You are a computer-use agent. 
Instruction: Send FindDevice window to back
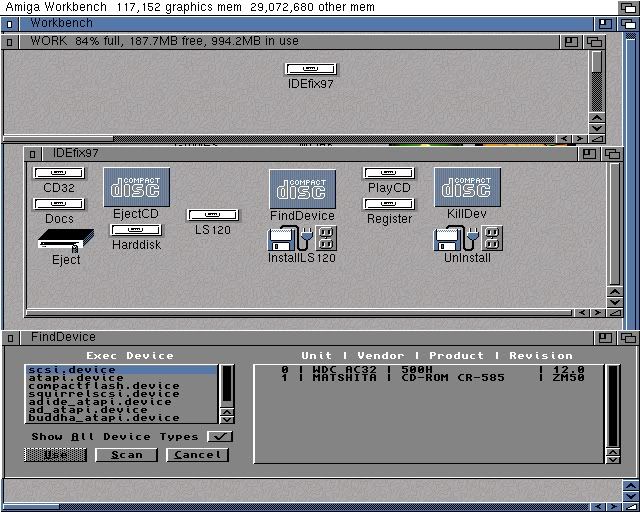point(629,338)
